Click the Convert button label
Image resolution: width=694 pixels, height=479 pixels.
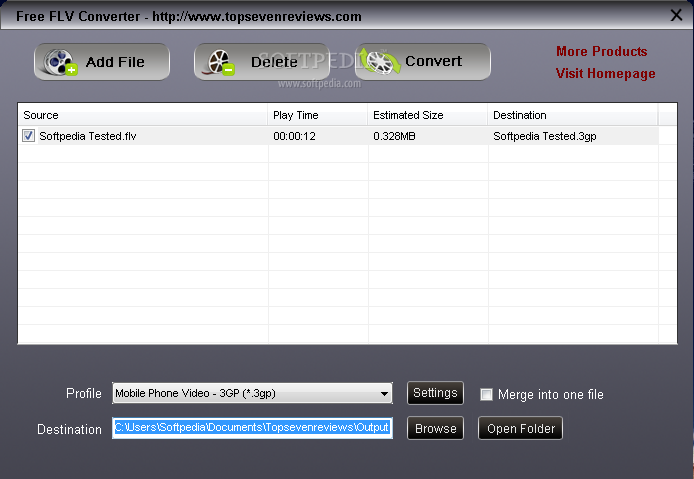click(433, 61)
